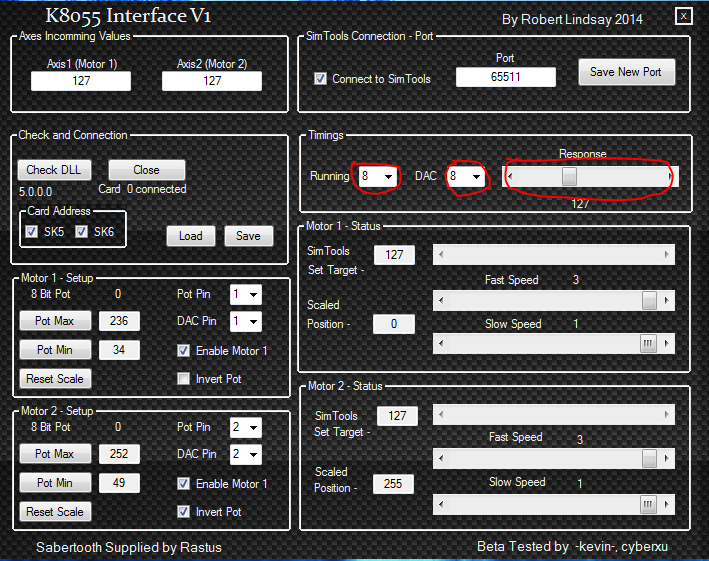Open Motor 1 DAC Pin dropdown
Image resolution: width=709 pixels, height=561 pixels.
[x=246, y=322]
